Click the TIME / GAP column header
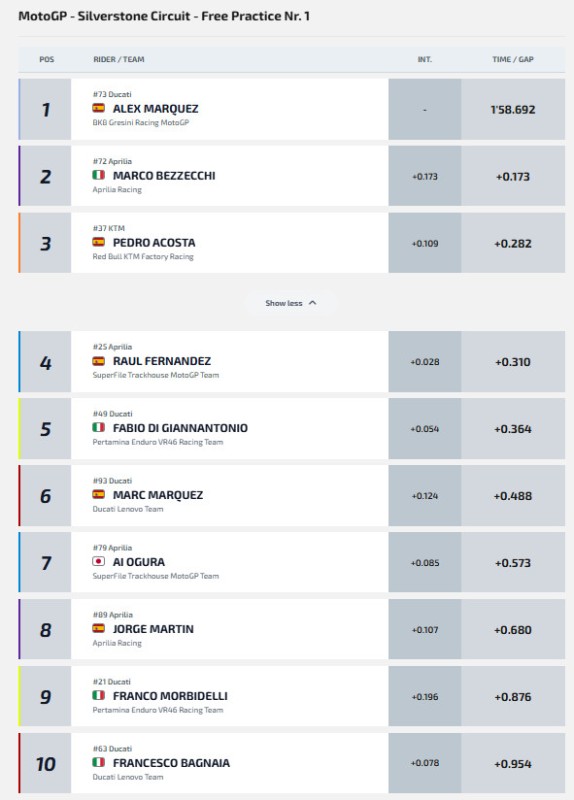The width and height of the screenshot is (574, 800). coord(513,59)
